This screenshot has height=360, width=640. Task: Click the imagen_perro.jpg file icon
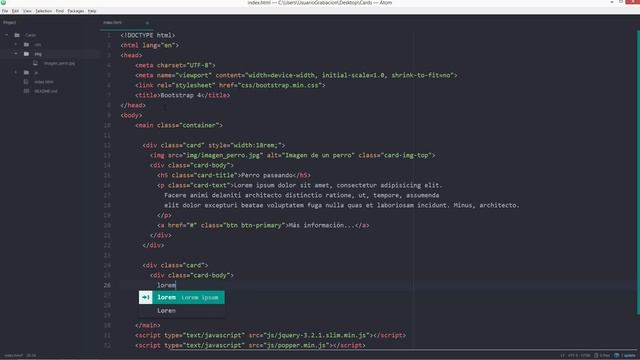(36, 63)
